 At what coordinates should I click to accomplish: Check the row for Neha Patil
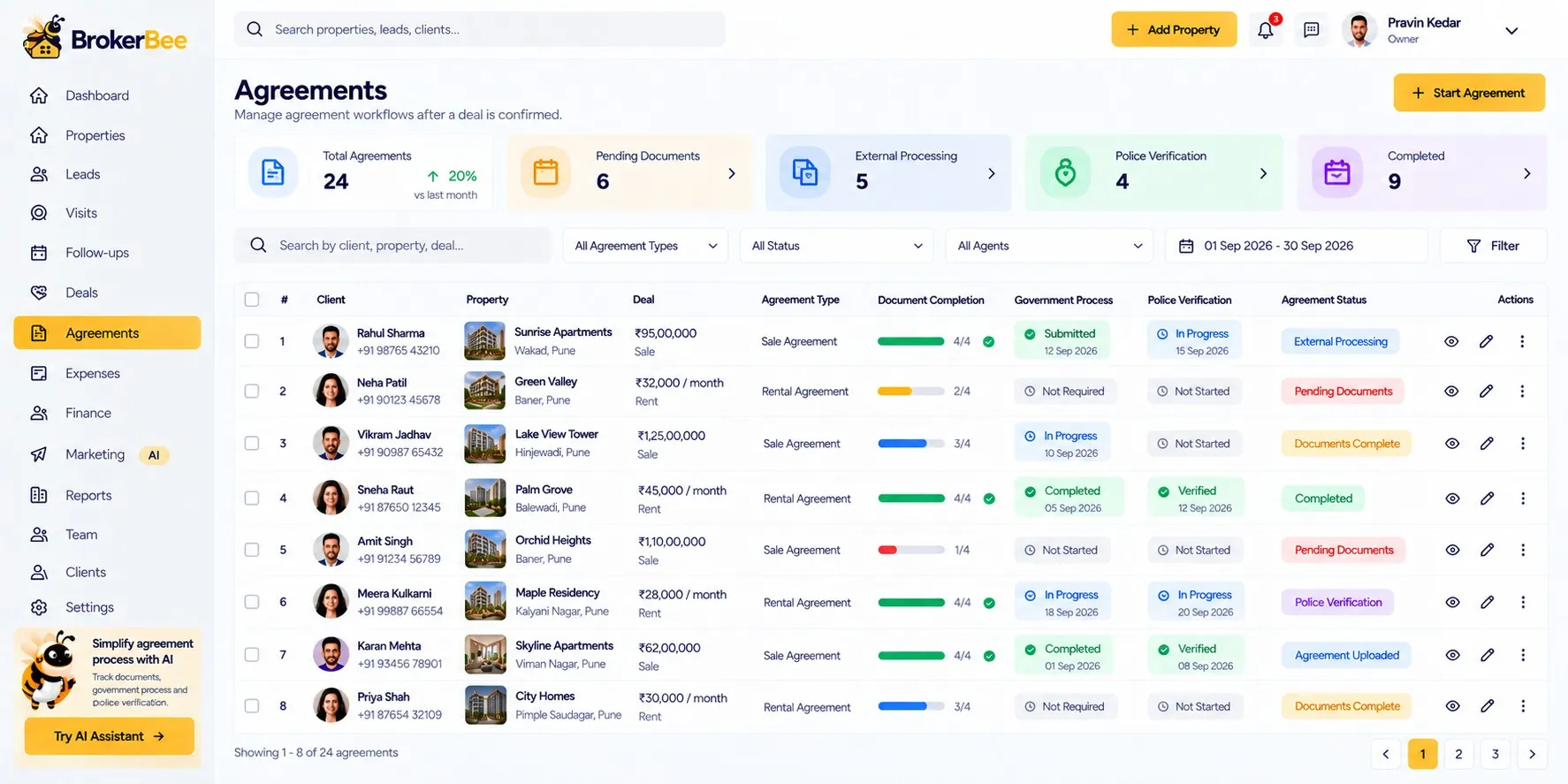click(252, 391)
